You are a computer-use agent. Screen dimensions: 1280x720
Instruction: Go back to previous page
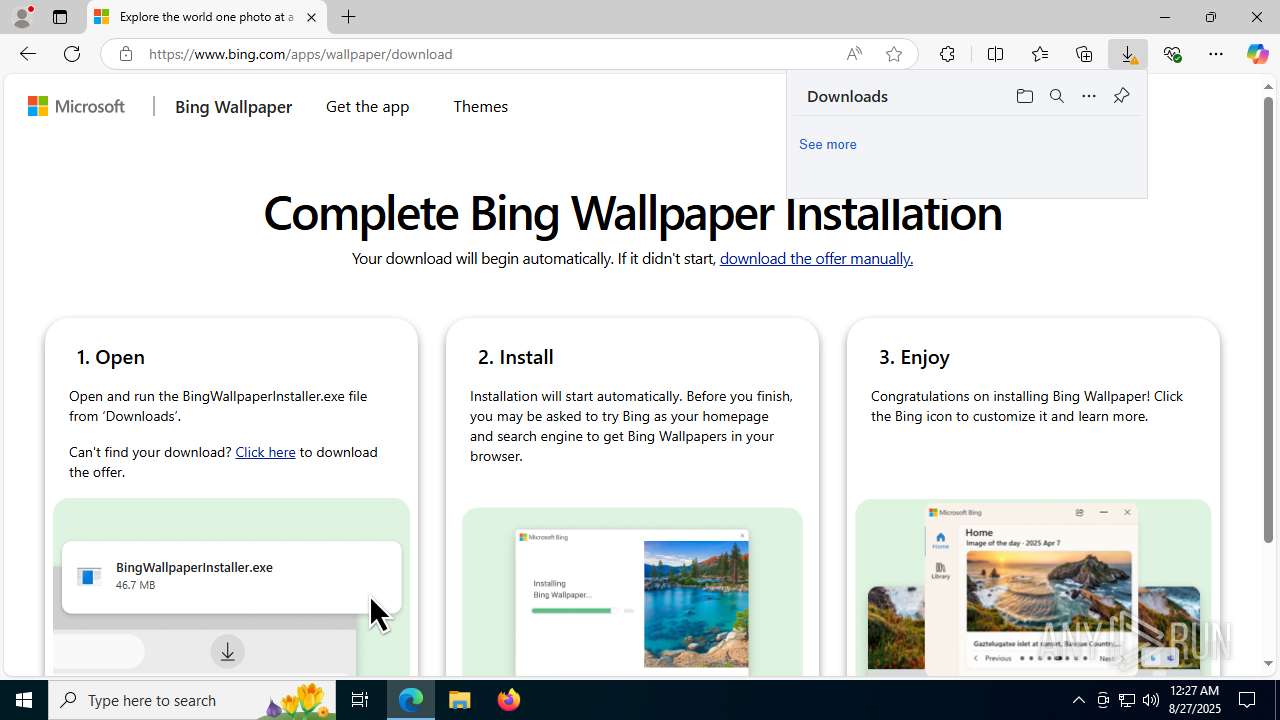pyautogui.click(x=27, y=54)
